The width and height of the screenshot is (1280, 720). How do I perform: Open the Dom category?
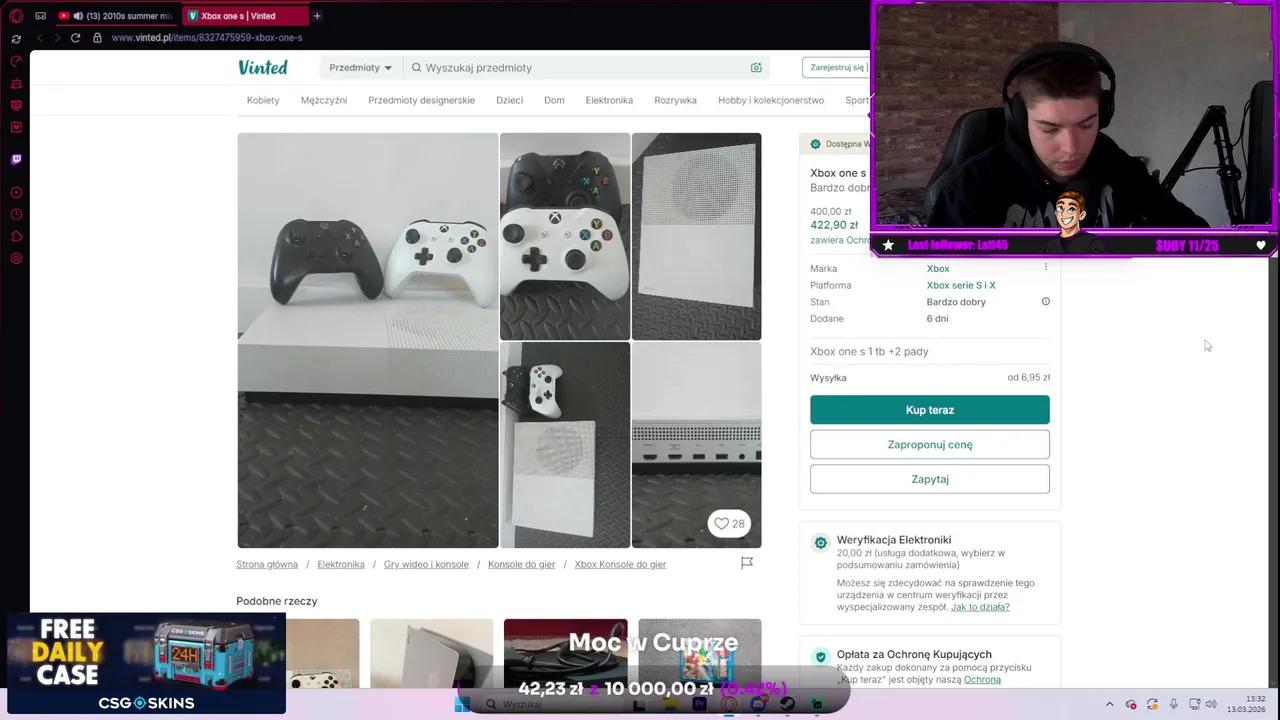coord(554,100)
